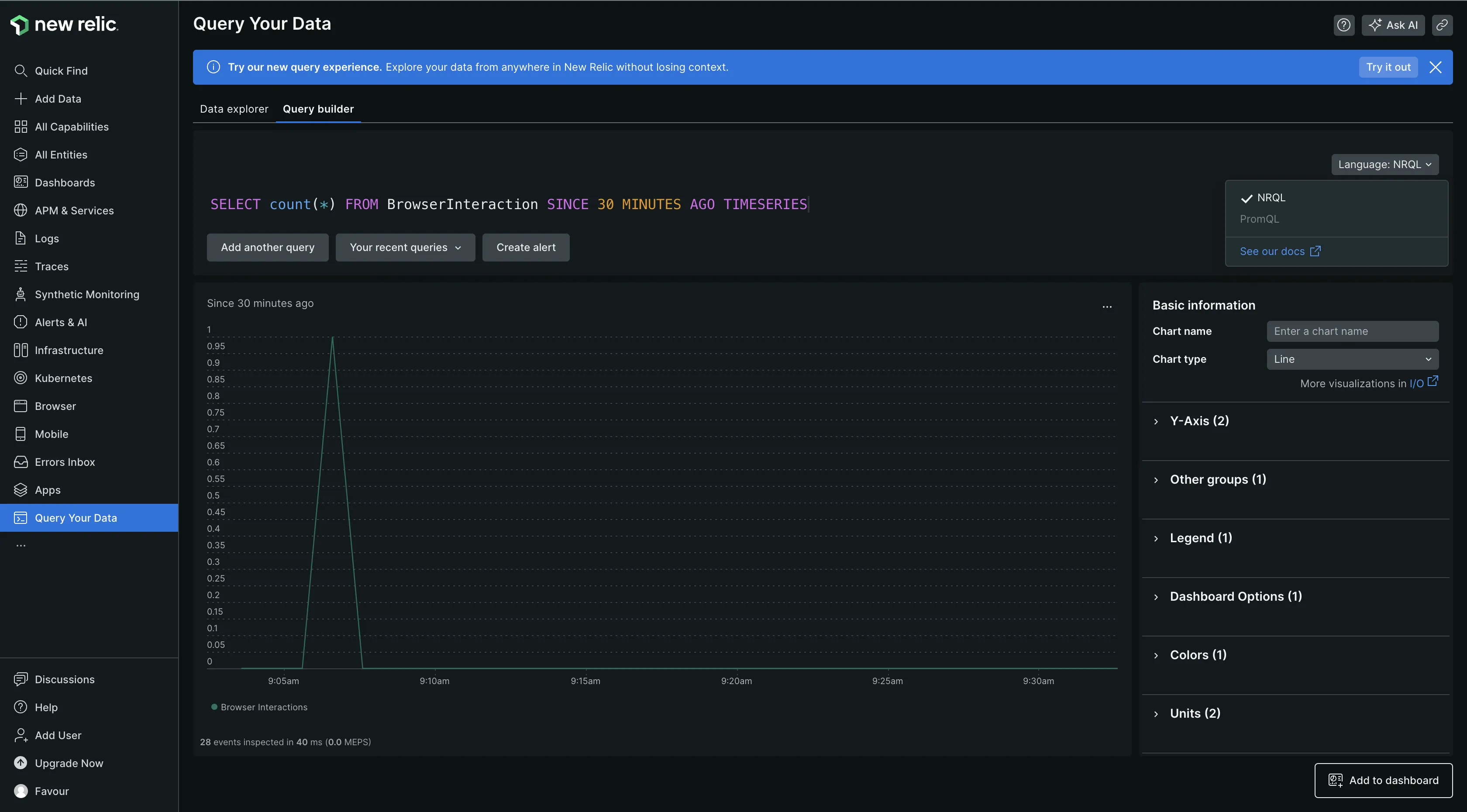Toggle the Browser Interactions legend entry

[x=259, y=707]
